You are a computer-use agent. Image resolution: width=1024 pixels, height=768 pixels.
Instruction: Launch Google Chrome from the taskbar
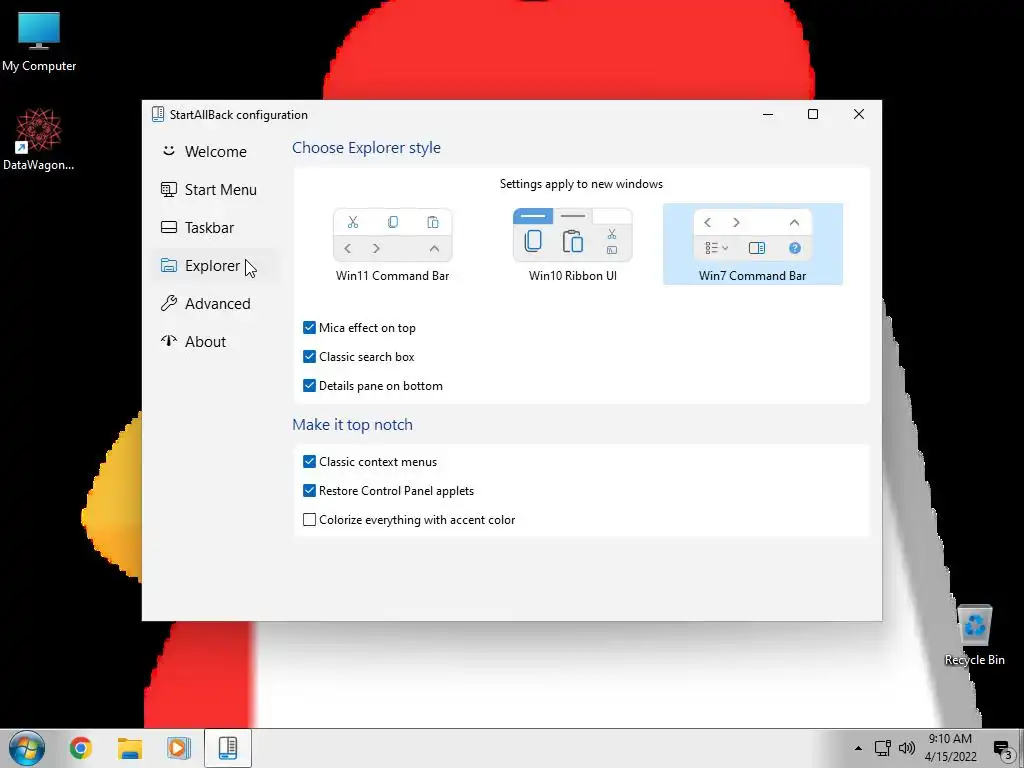(80, 748)
